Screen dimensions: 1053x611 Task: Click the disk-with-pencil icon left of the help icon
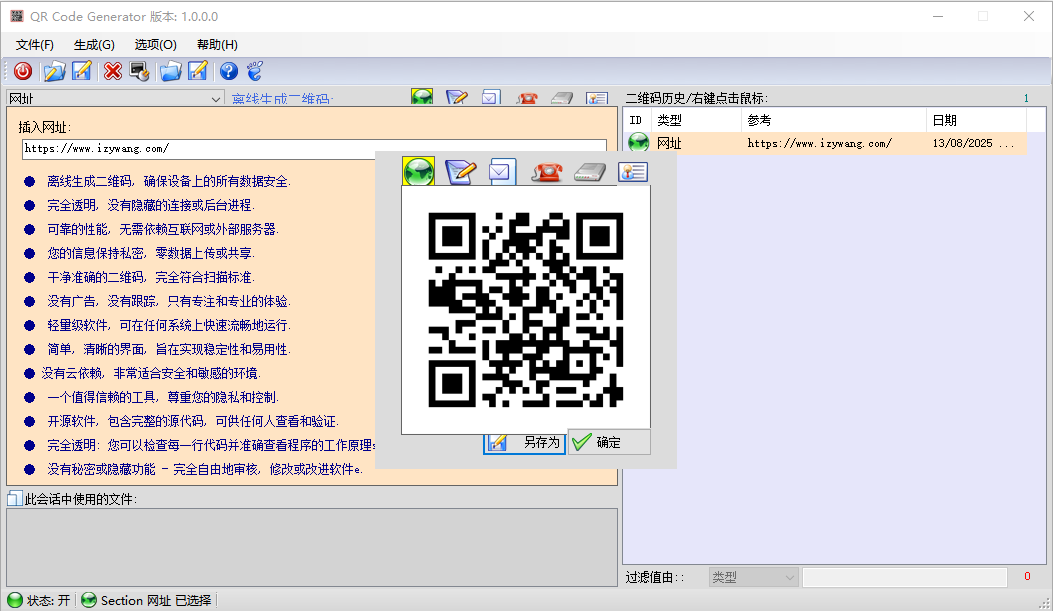pyautogui.click(x=198, y=71)
